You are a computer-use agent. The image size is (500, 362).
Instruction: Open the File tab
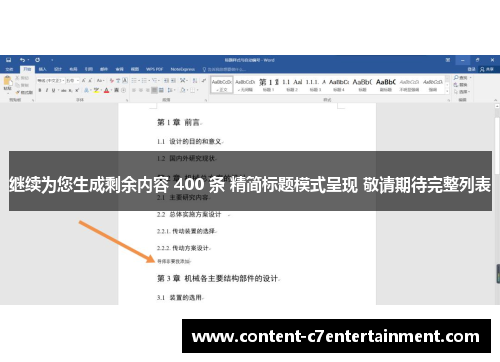coord(9,69)
